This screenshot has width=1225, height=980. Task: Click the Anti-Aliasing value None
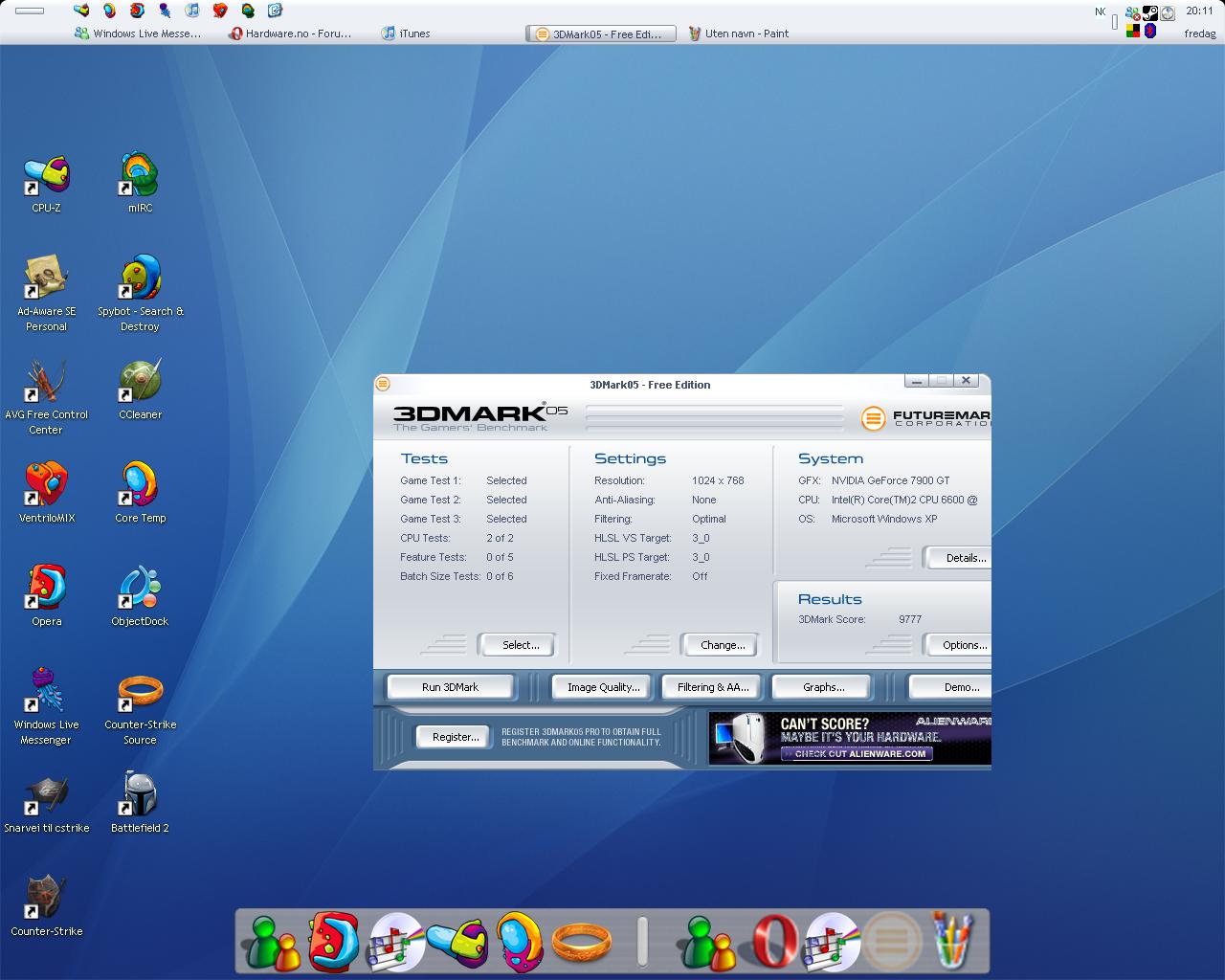[703, 500]
